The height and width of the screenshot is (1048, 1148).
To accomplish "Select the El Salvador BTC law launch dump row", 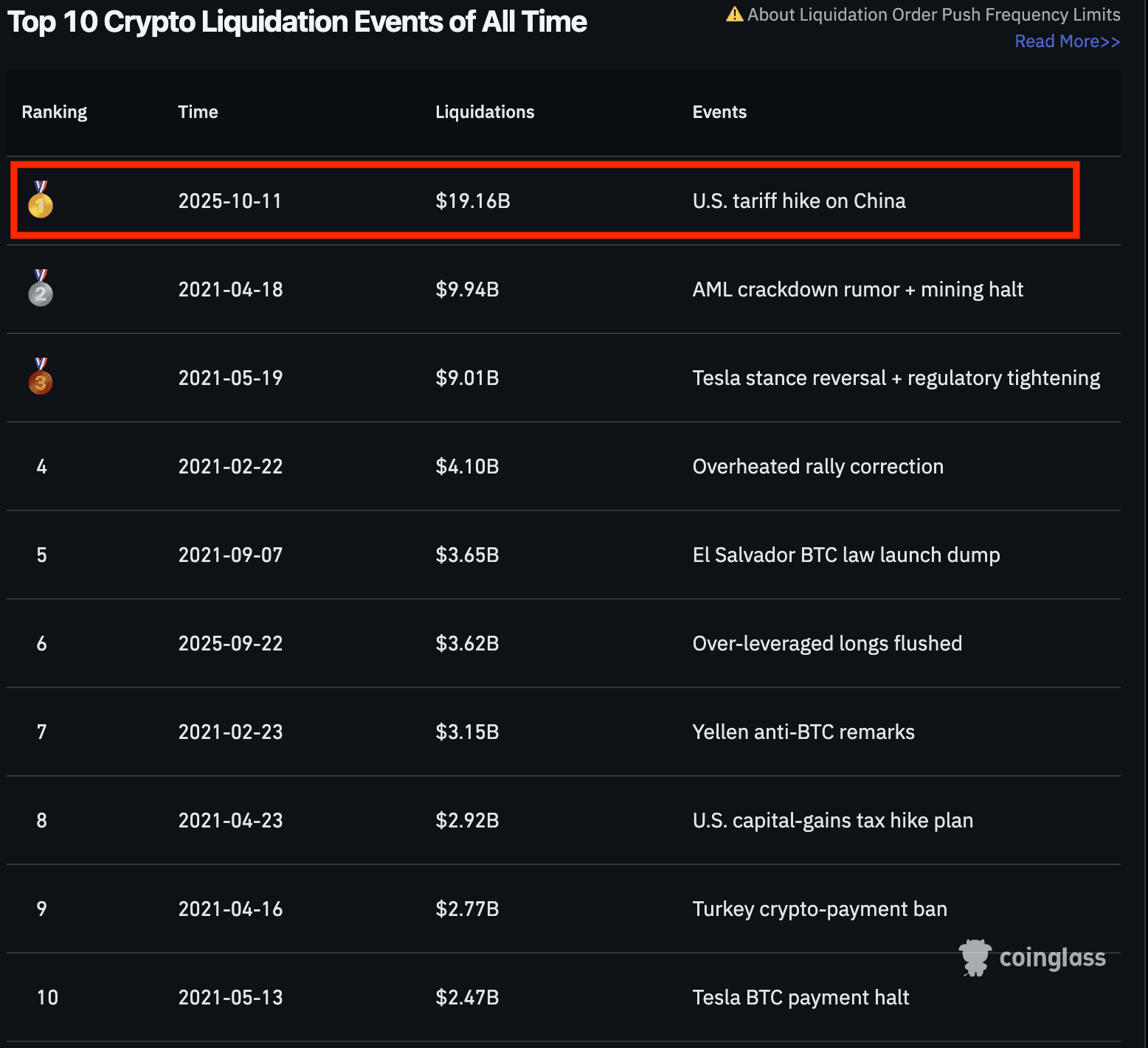I will [x=846, y=555].
